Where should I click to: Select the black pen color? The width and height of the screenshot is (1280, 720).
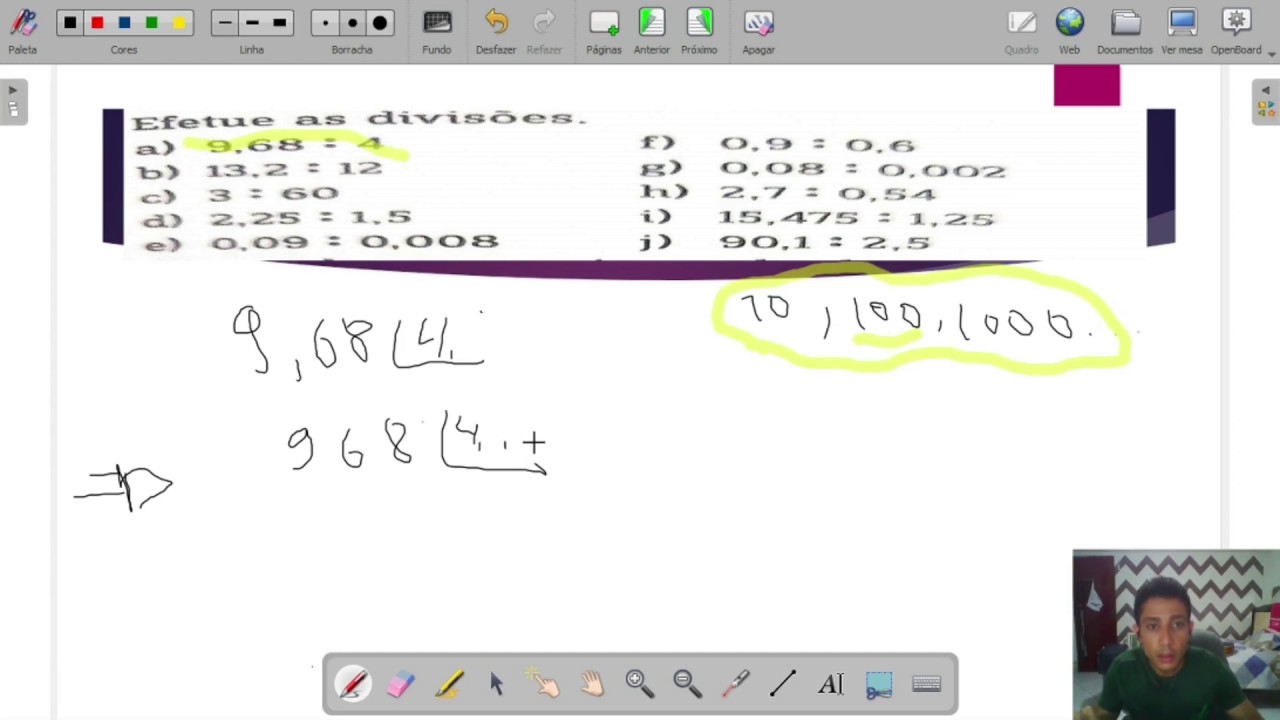click(x=70, y=22)
